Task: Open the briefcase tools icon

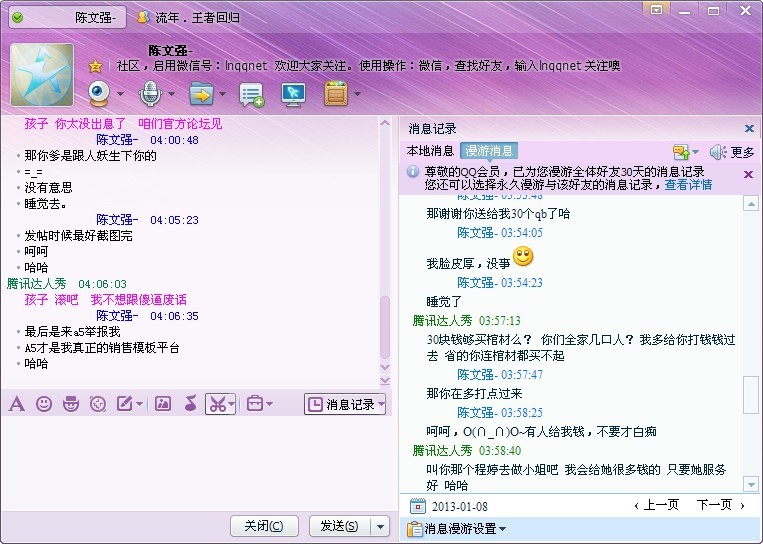Action: click(x=255, y=404)
